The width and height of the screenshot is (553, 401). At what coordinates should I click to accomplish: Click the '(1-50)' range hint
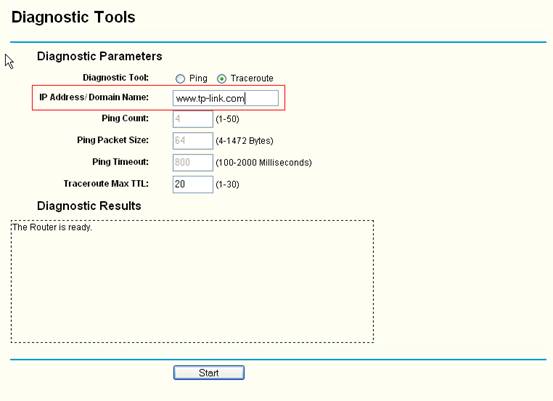[227, 119]
